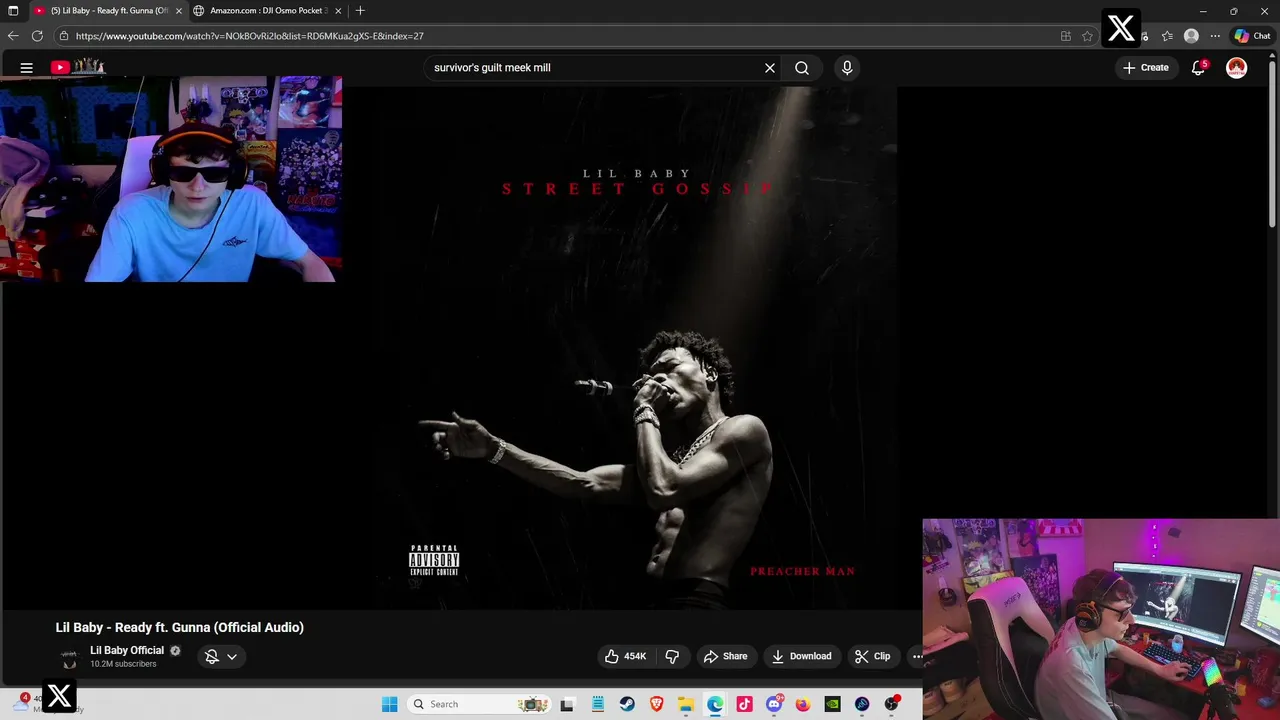Open the Create menu

[x=1145, y=68]
